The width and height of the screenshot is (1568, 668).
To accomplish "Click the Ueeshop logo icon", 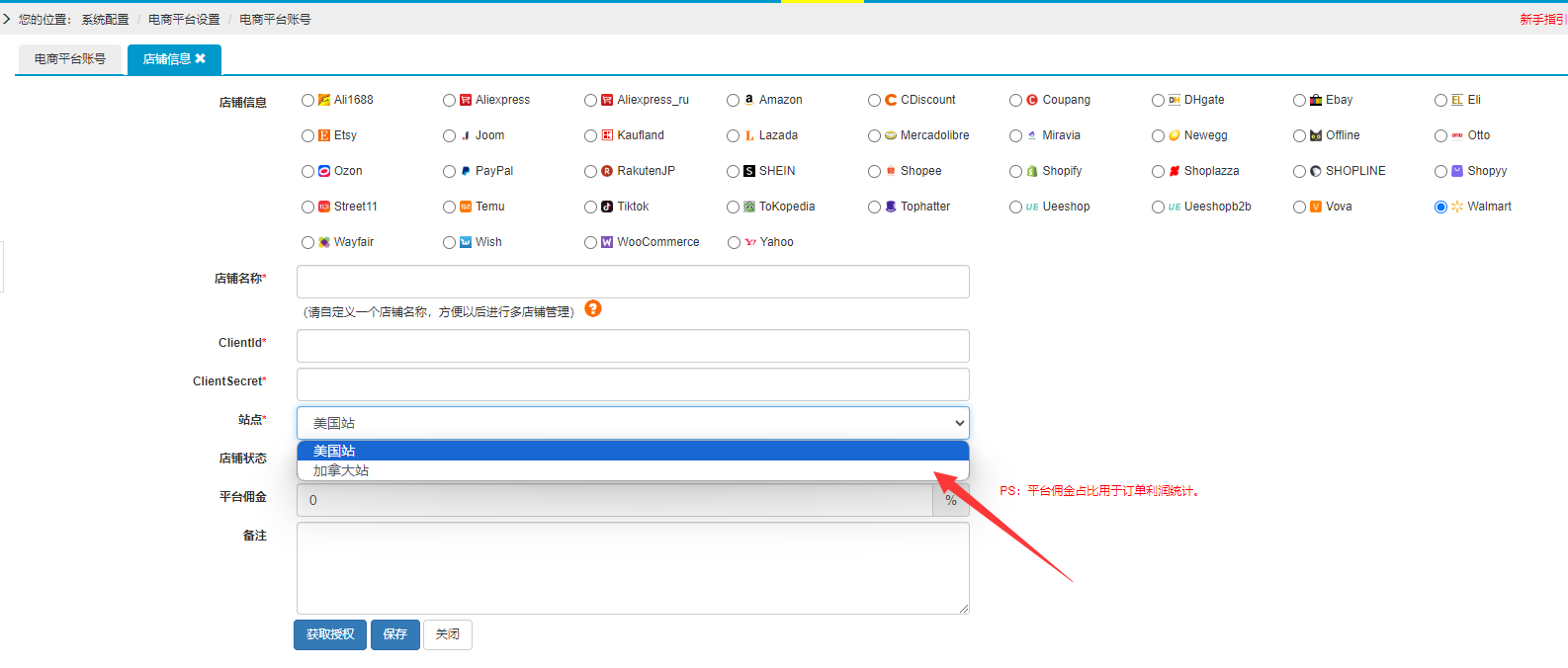I will click(1032, 207).
